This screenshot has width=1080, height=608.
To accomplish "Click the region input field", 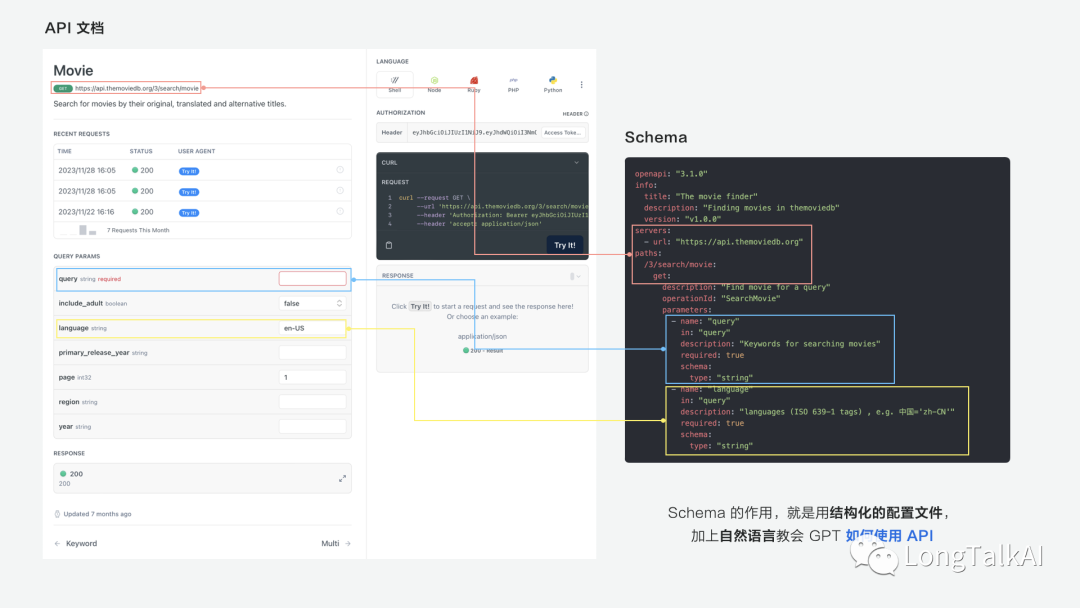I will [313, 401].
